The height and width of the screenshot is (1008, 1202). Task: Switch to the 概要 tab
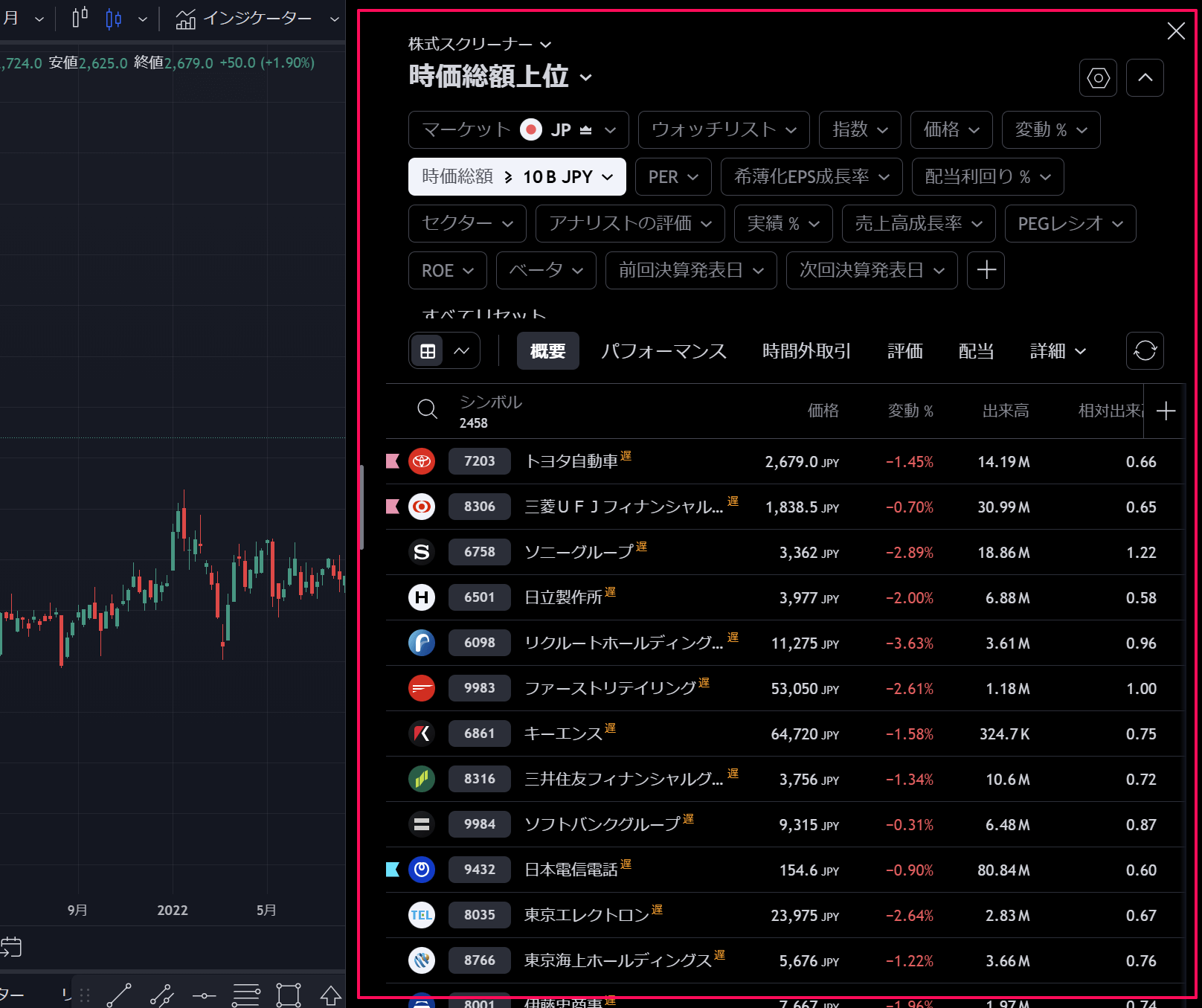(548, 351)
